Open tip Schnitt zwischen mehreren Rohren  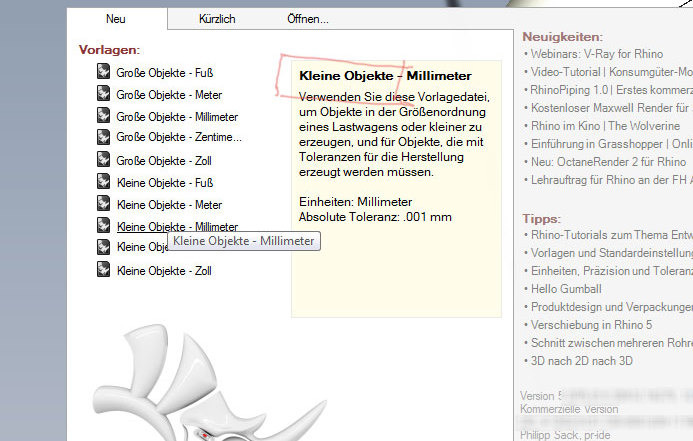click(611, 343)
